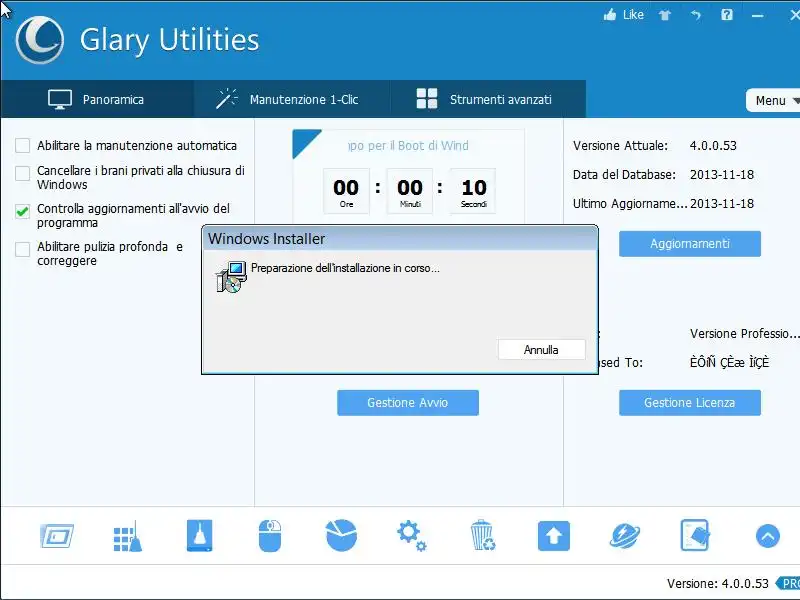Click the 'Preparazione dell'installazione in corso...' message

(345, 268)
